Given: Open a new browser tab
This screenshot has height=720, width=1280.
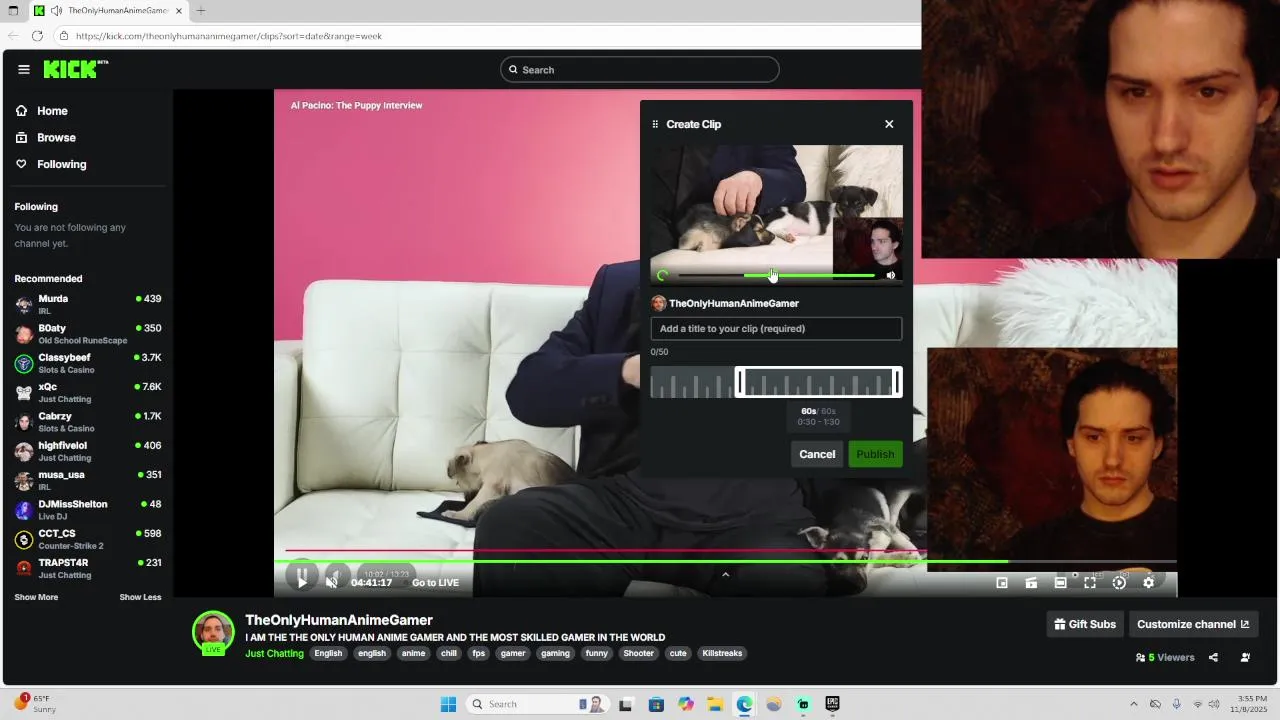Looking at the screenshot, I should 201,11.
